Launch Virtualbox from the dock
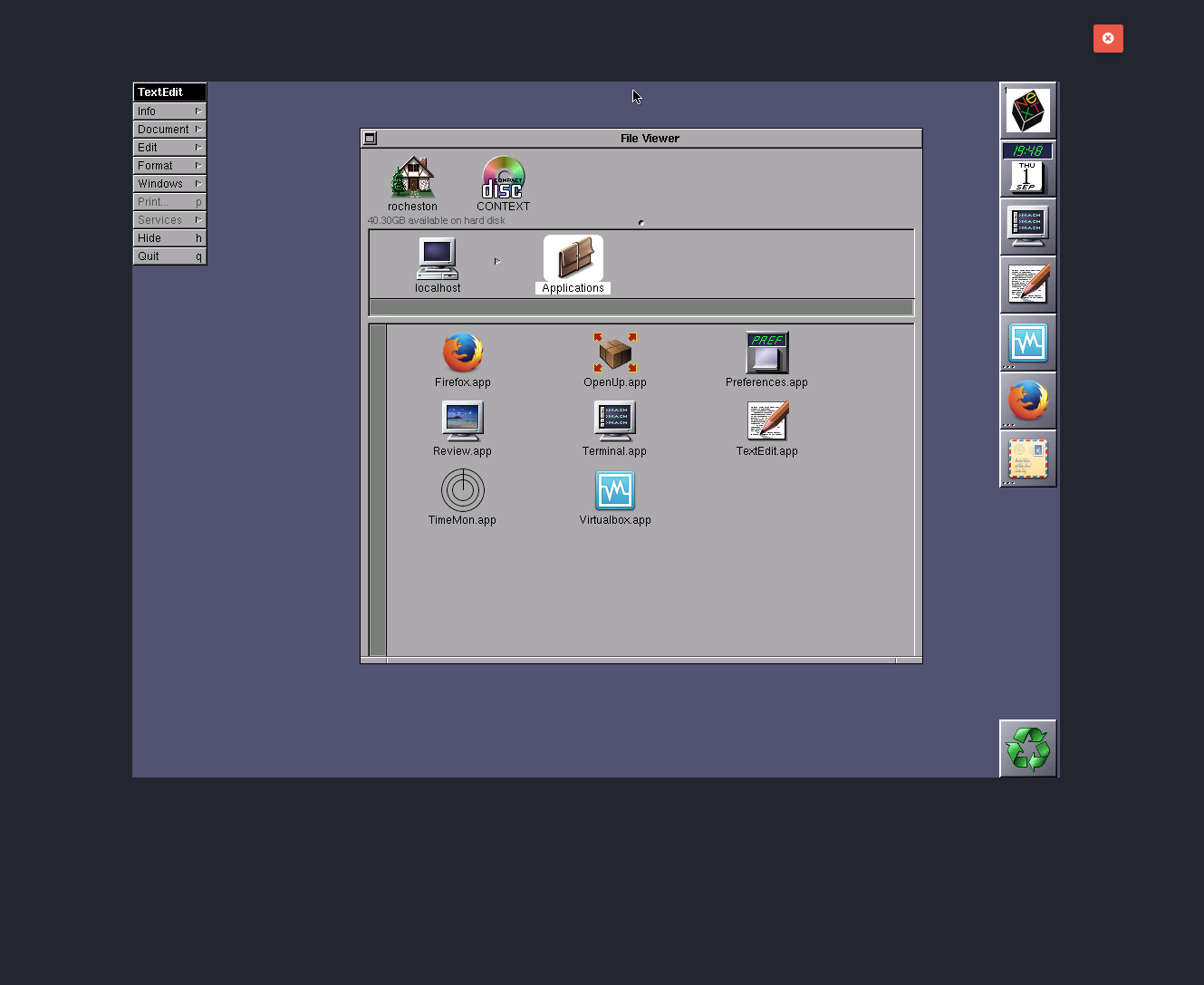The height and width of the screenshot is (985, 1204). tap(1027, 343)
